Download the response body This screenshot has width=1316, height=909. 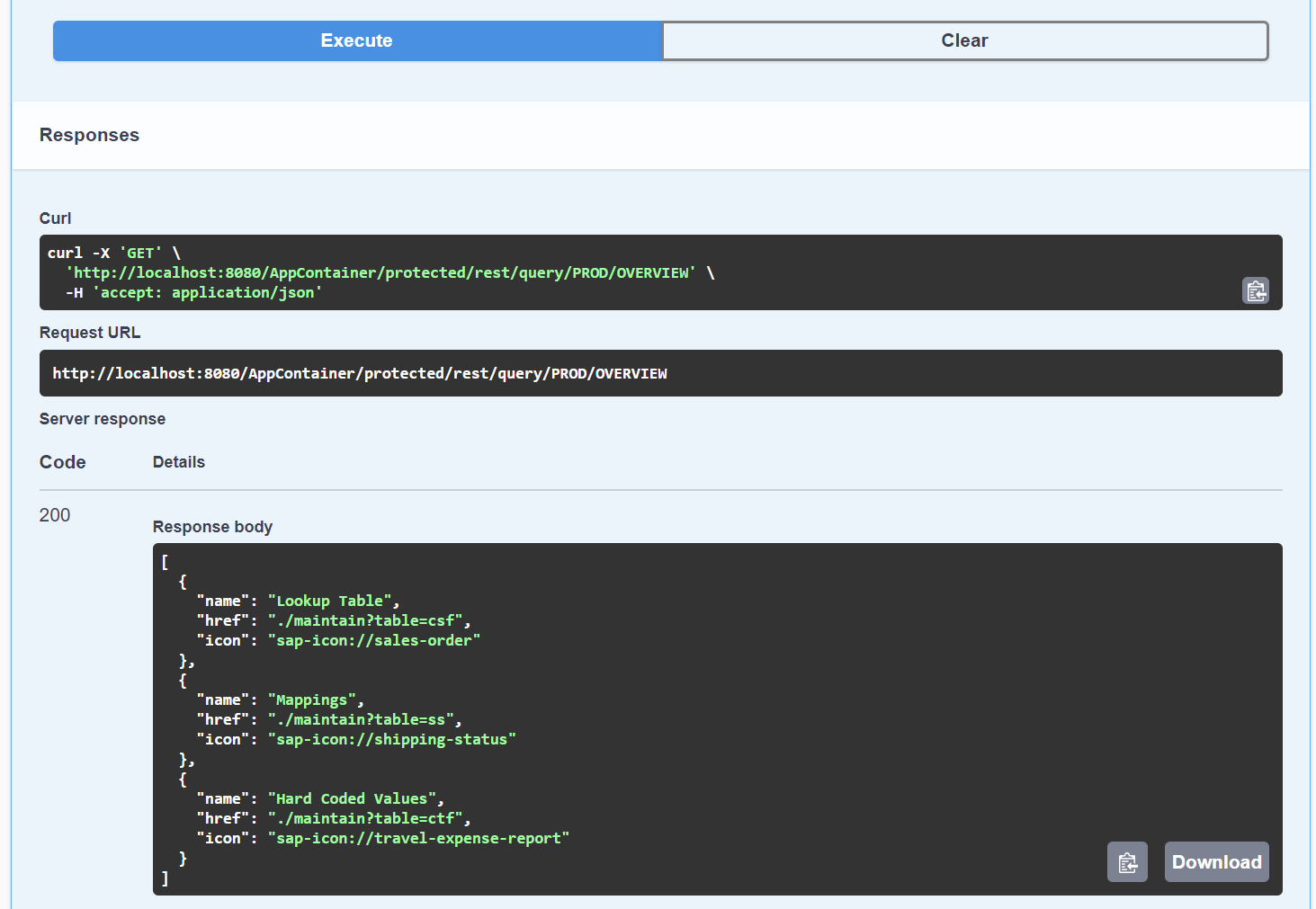[1216, 862]
